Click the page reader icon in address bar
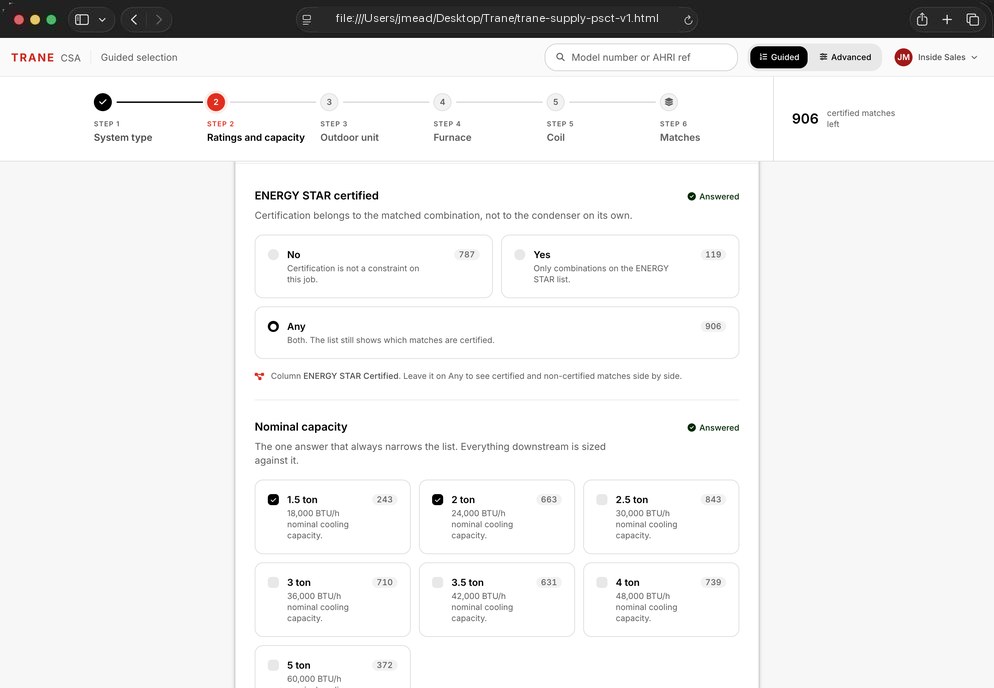The height and width of the screenshot is (688, 994). [307, 20]
